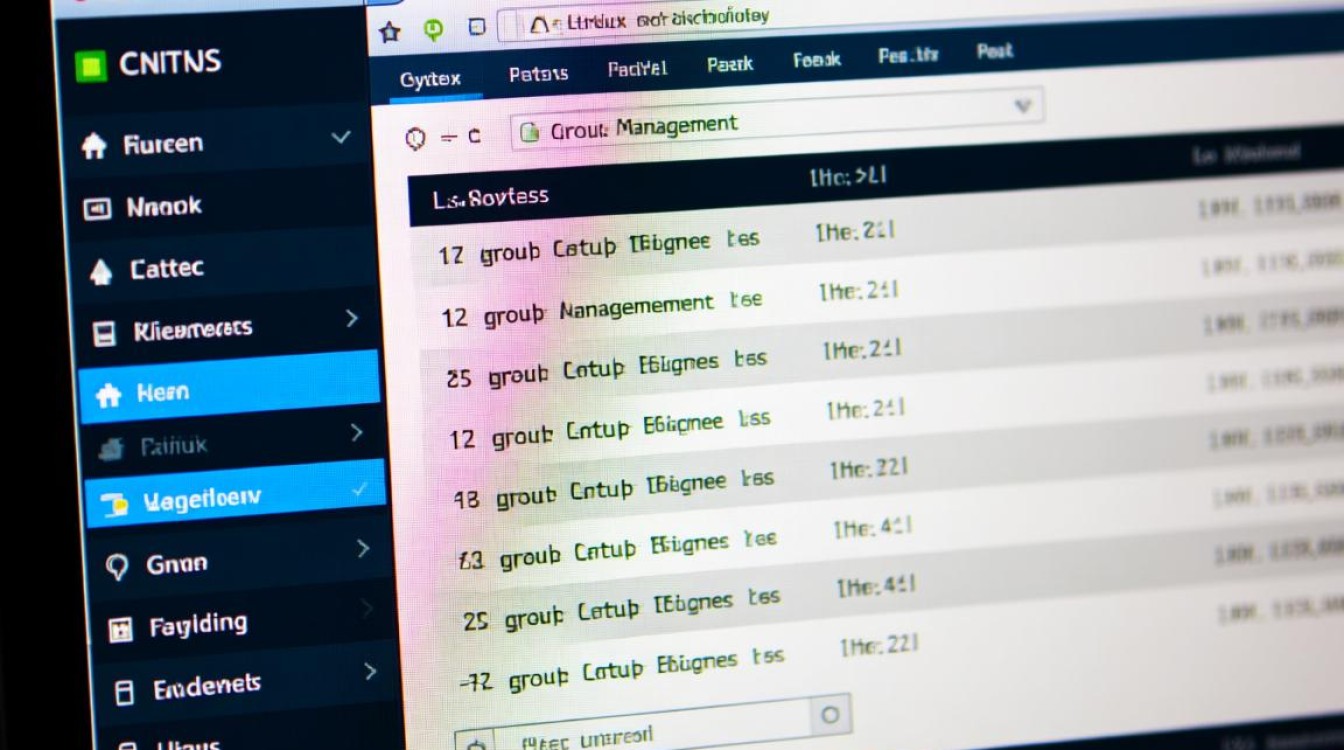Toggle the checkmark on Uagerloerv item
1344x750 pixels.
359,490
